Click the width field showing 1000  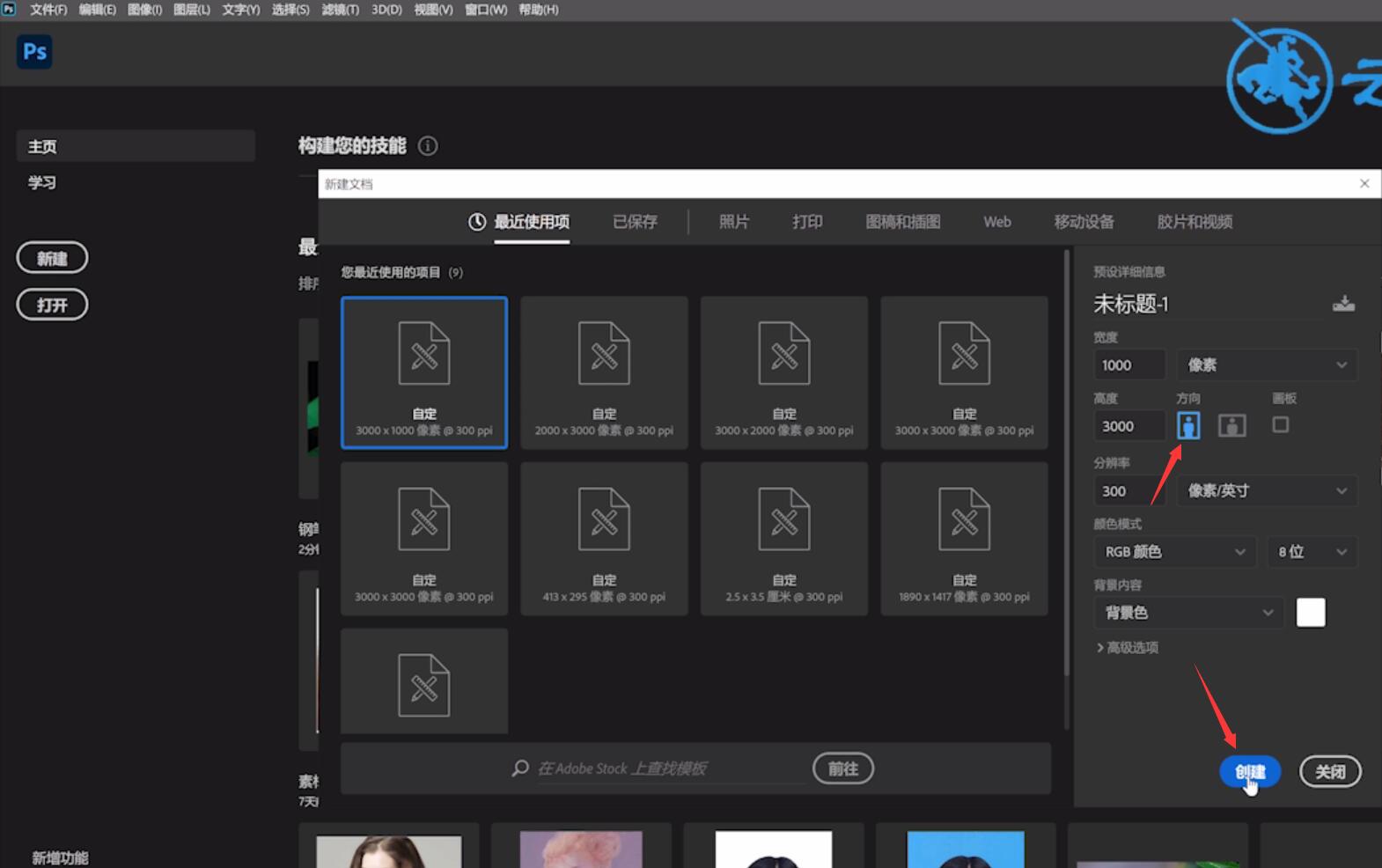tap(1129, 364)
